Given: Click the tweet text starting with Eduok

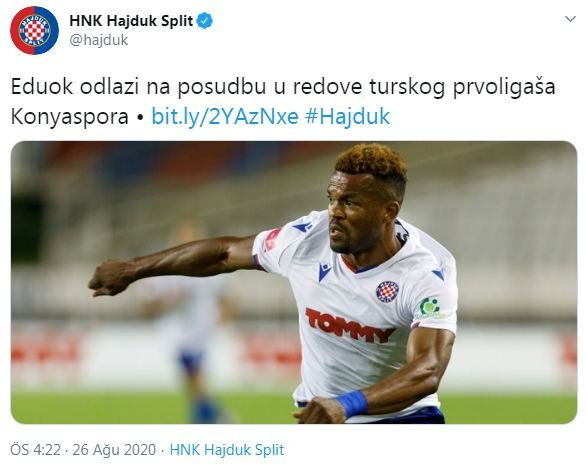Looking at the screenshot, I should [283, 101].
